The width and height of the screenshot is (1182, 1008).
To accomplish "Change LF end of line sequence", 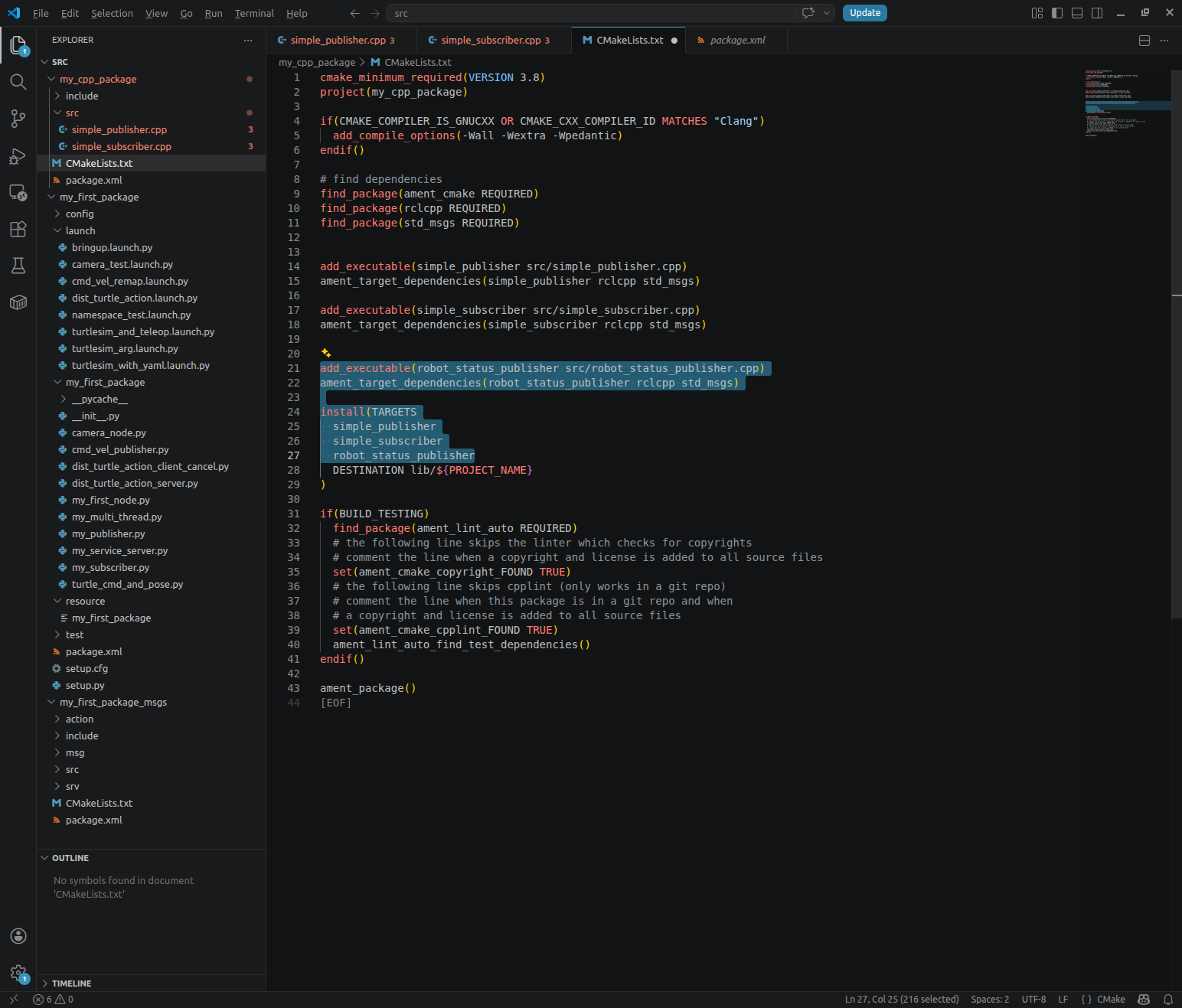I will click(x=1063, y=999).
